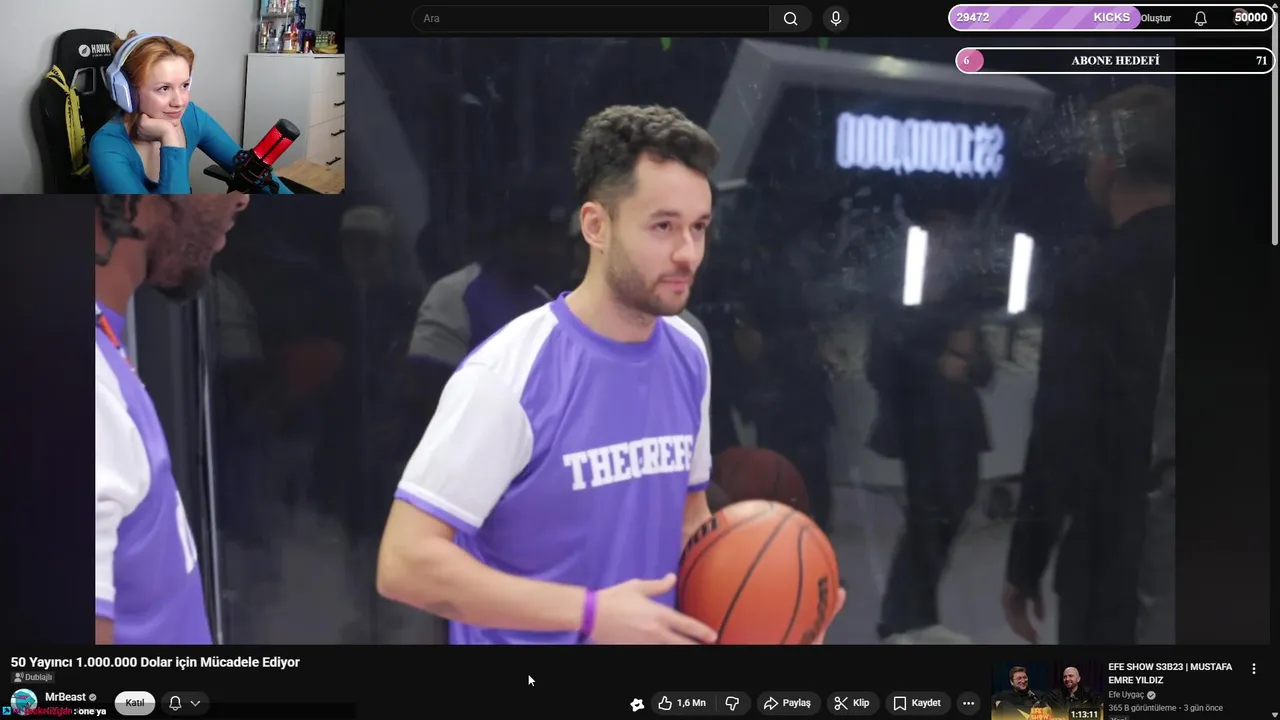Open subscription notification bell dropdown

pyautogui.click(x=184, y=703)
